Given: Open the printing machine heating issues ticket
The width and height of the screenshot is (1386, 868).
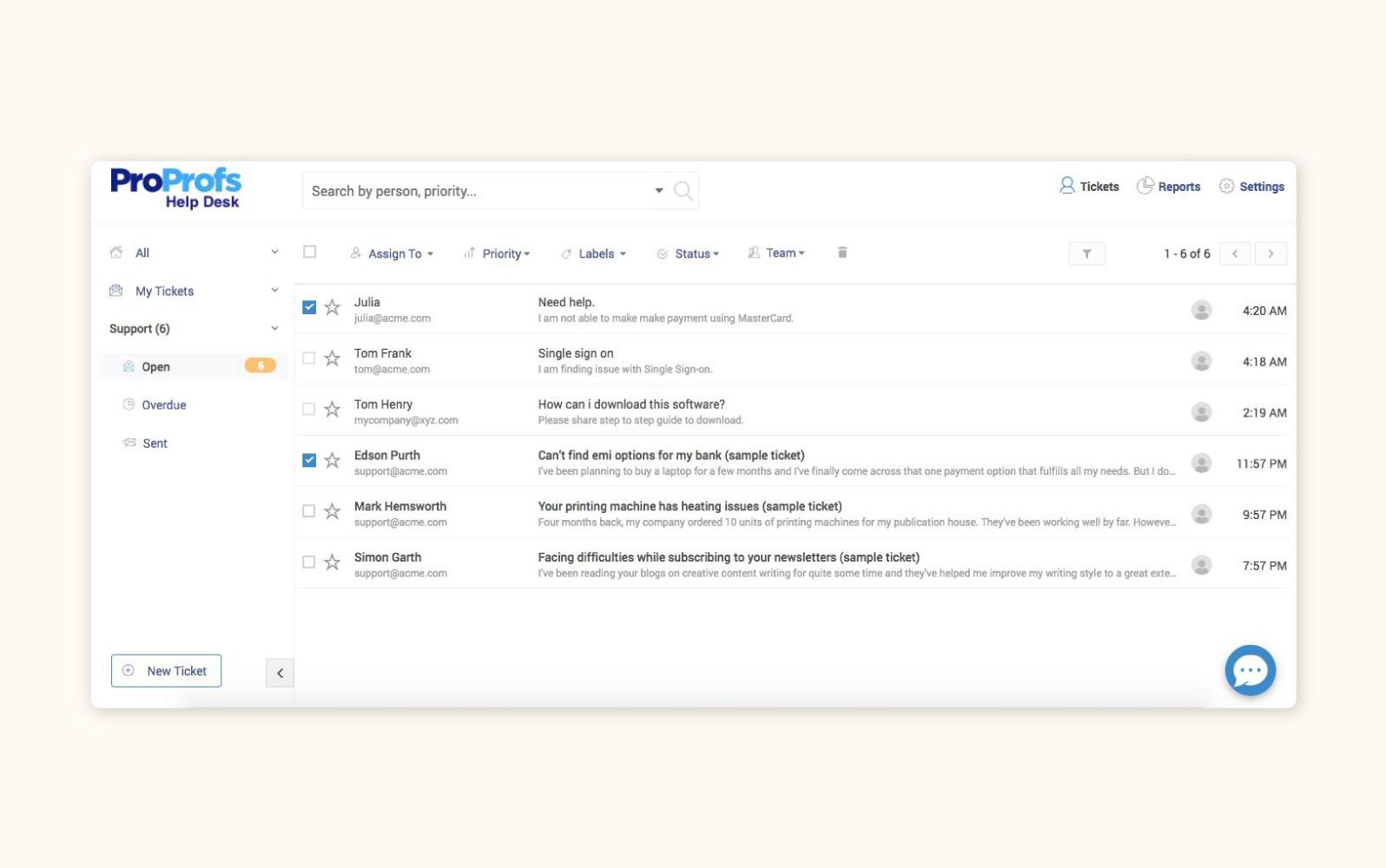Looking at the screenshot, I should coord(690,506).
